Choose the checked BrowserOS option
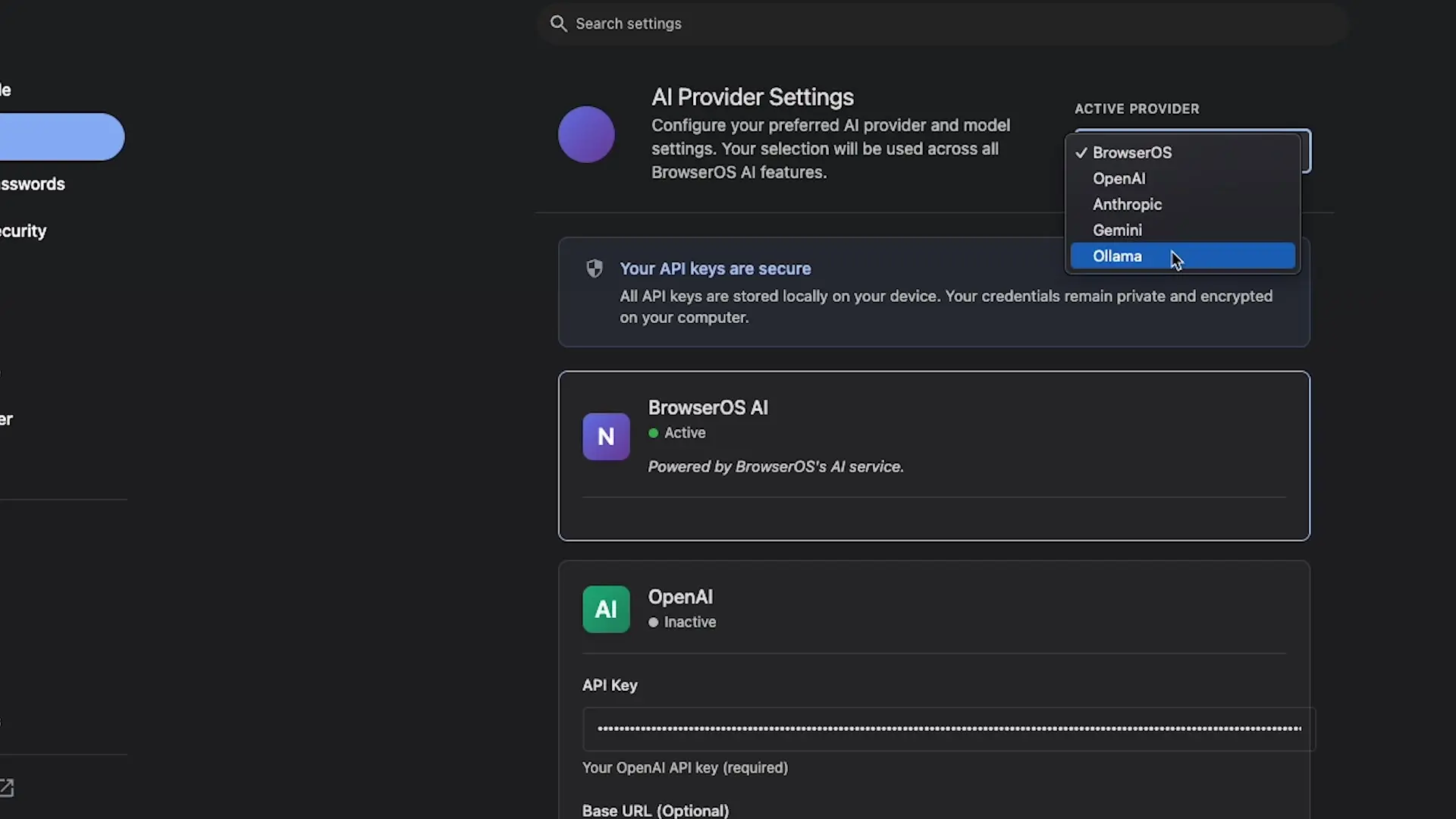 tap(1182, 153)
